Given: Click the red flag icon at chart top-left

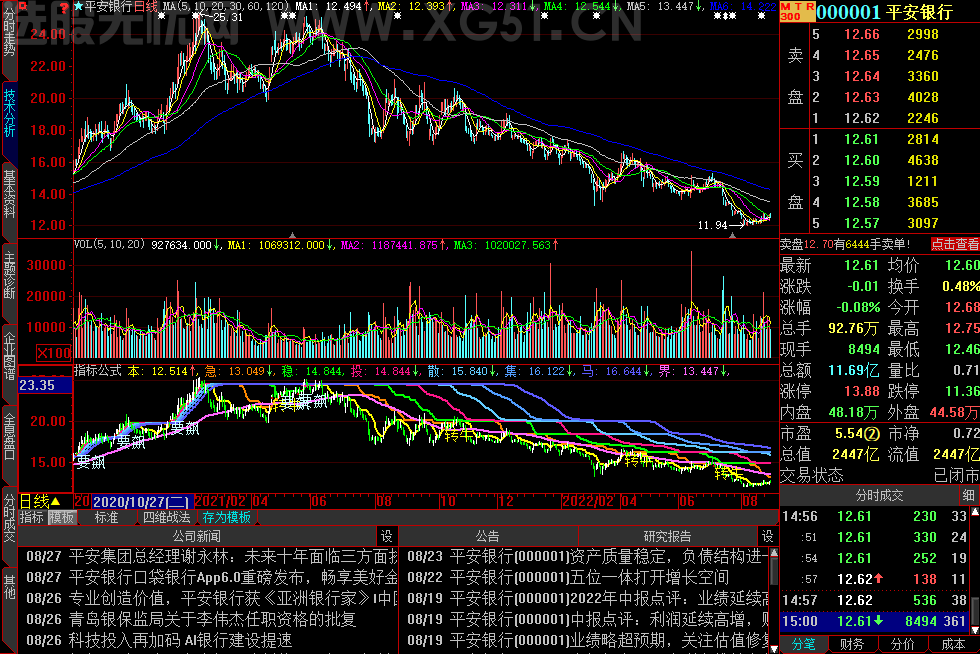Looking at the screenshot, I should coord(23,7).
